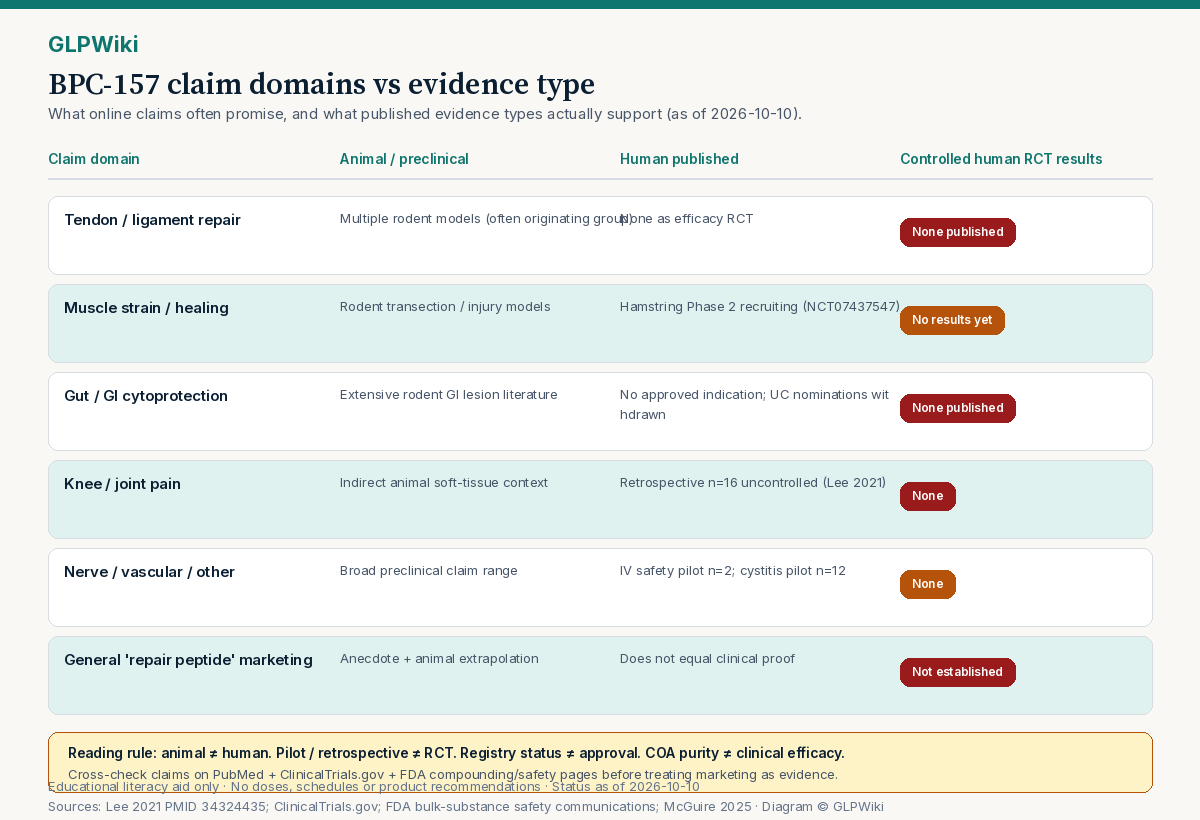Click the 'Sources: Lee 2021 PMID 34324435' footer line

coord(466,807)
